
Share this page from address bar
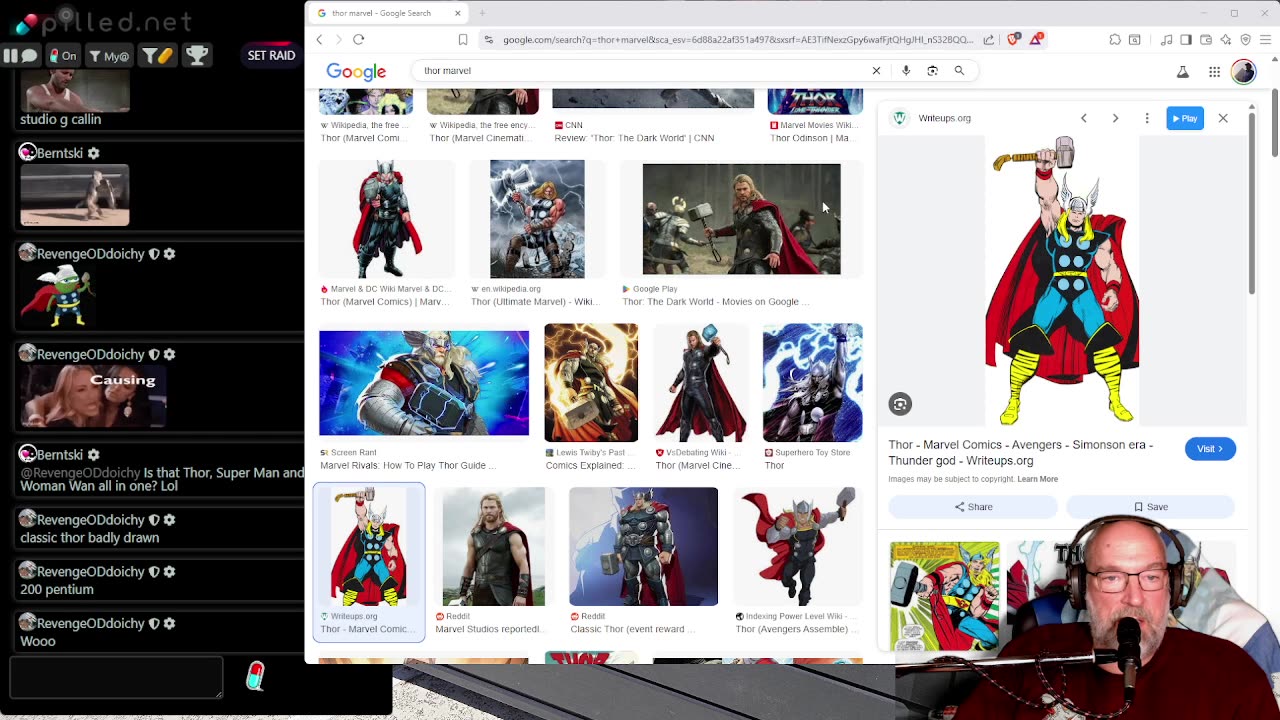coord(989,40)
